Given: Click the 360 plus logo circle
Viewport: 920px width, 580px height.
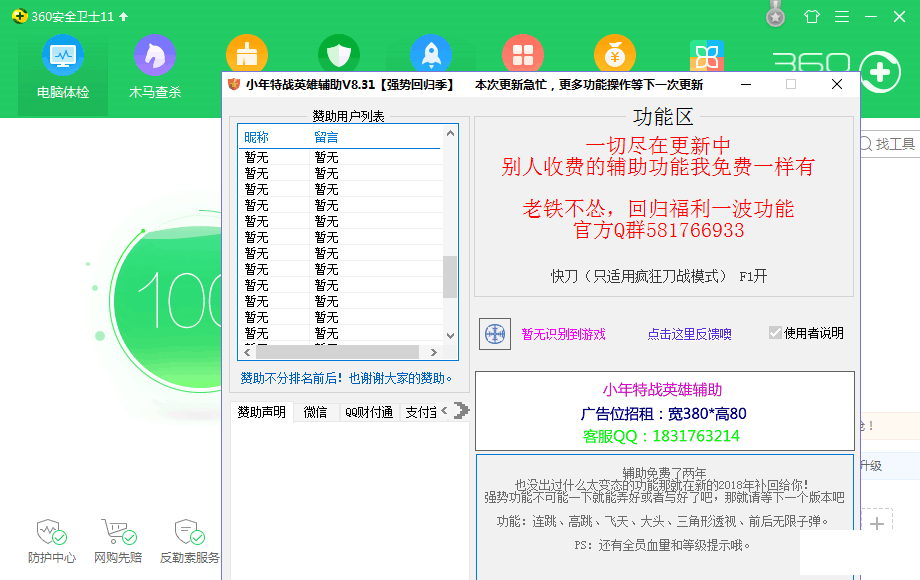Looking at the screenshot, I should pos(880,72).
